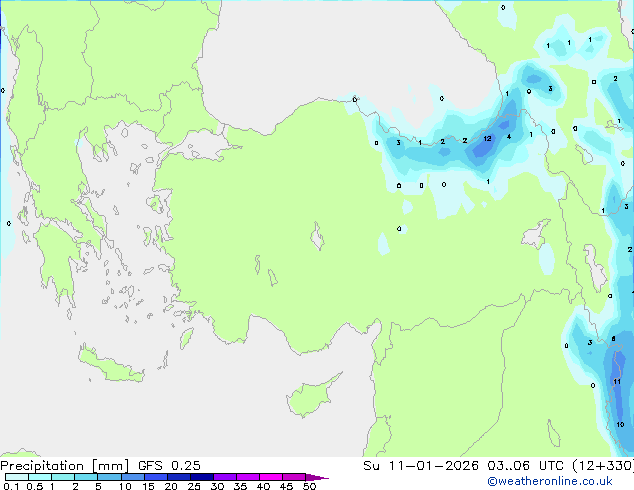Viewport: 634px width, 490px height.
Task: Click the 'GFS 0.25' model label
Action: [169, 466]
